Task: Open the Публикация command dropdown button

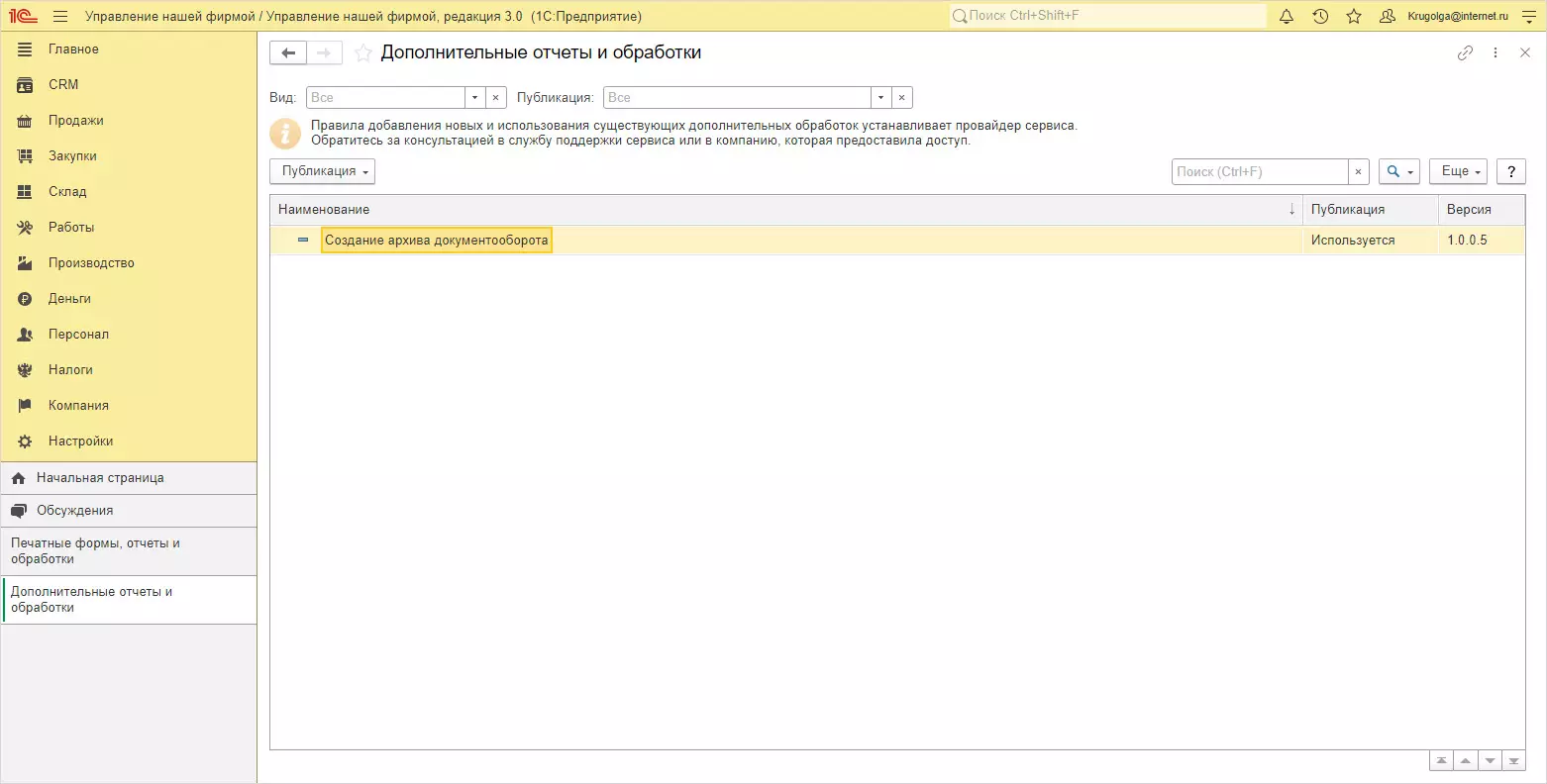Action: click(x=322, y=171)
